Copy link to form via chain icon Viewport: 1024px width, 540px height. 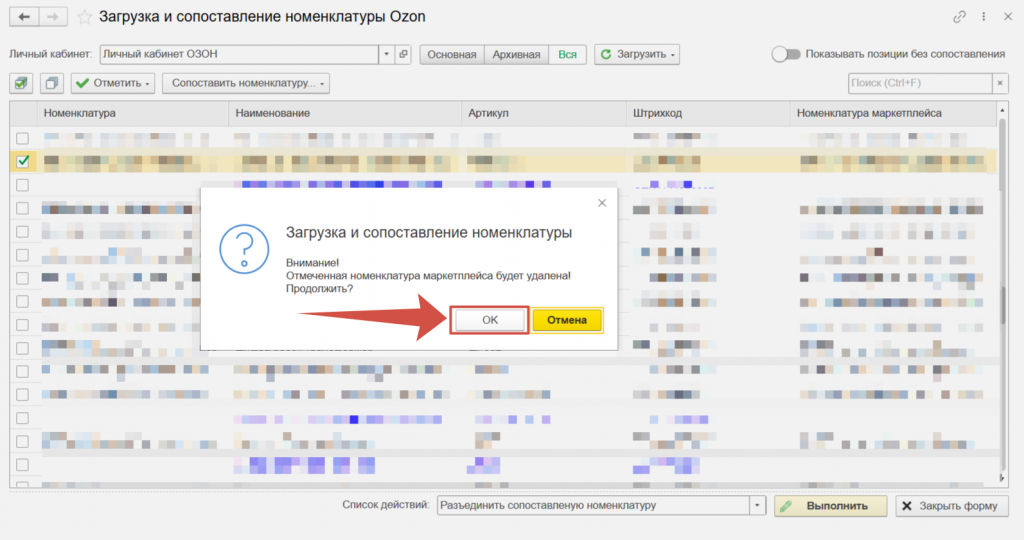[x=960, y=17]
